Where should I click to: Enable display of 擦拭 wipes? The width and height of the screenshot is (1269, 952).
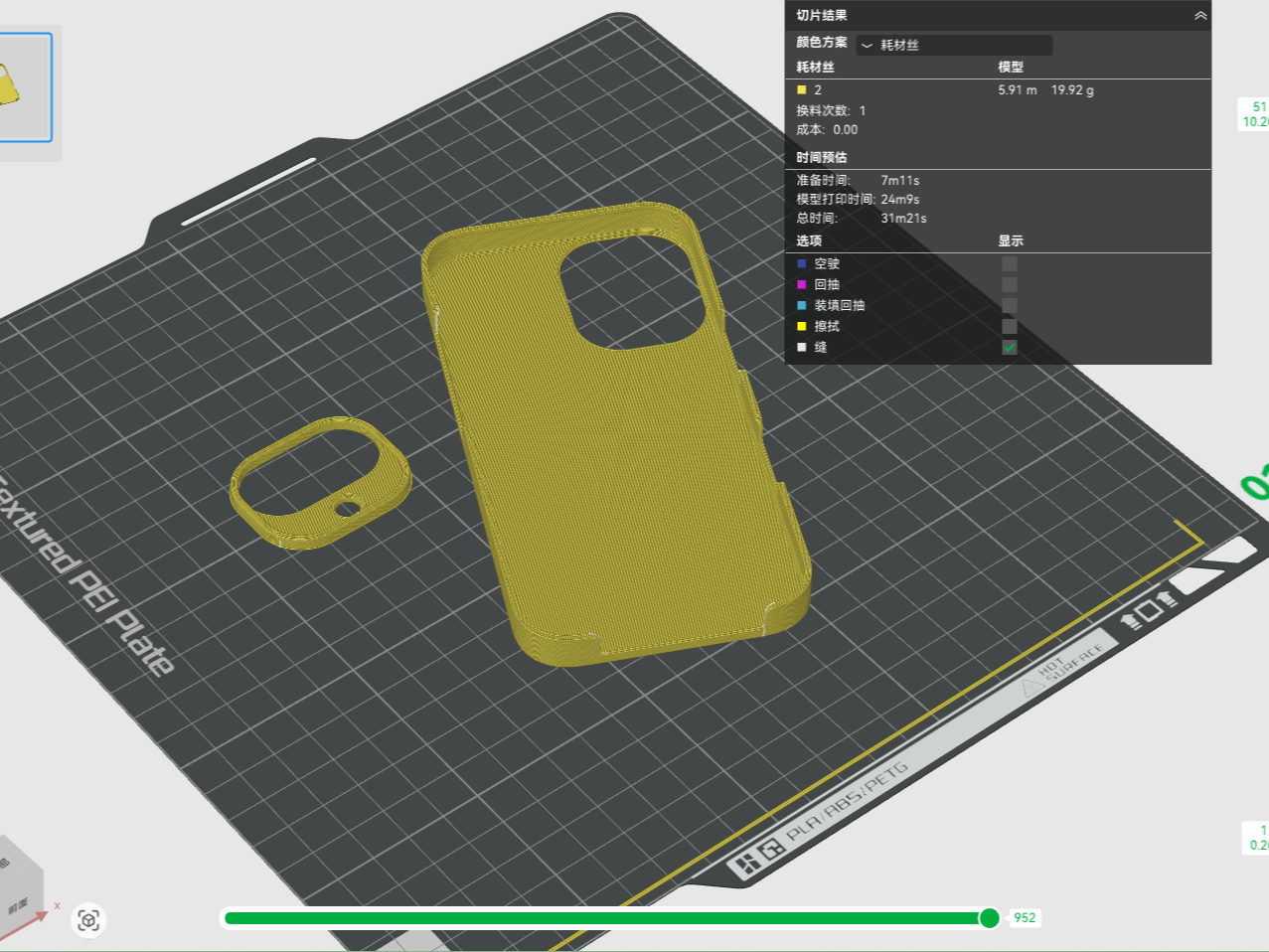(x=1010, y=326)
